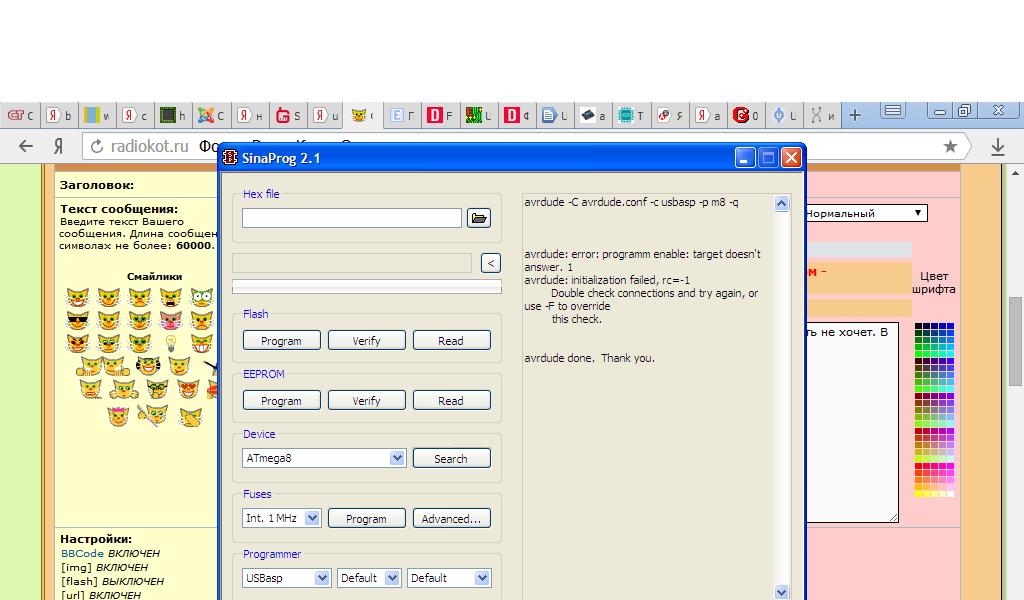Switch to the first browser tab on the left

click(20, 115)
